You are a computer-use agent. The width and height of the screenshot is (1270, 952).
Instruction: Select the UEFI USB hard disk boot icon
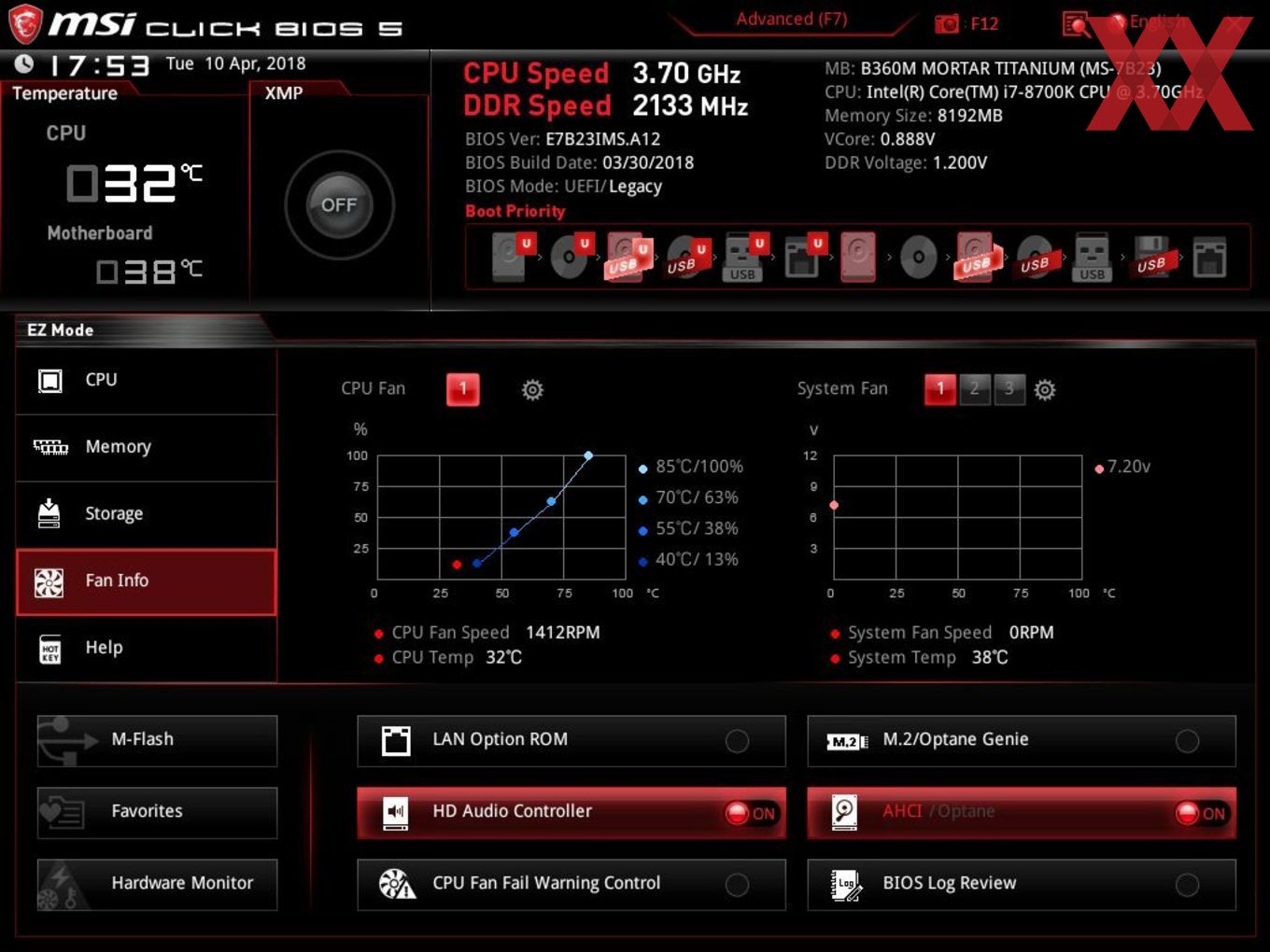[628, 257]
